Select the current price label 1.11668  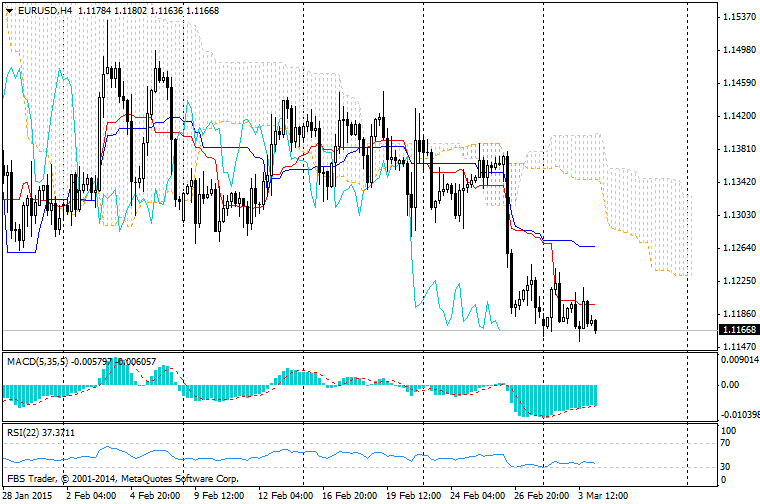coord(739,330)
